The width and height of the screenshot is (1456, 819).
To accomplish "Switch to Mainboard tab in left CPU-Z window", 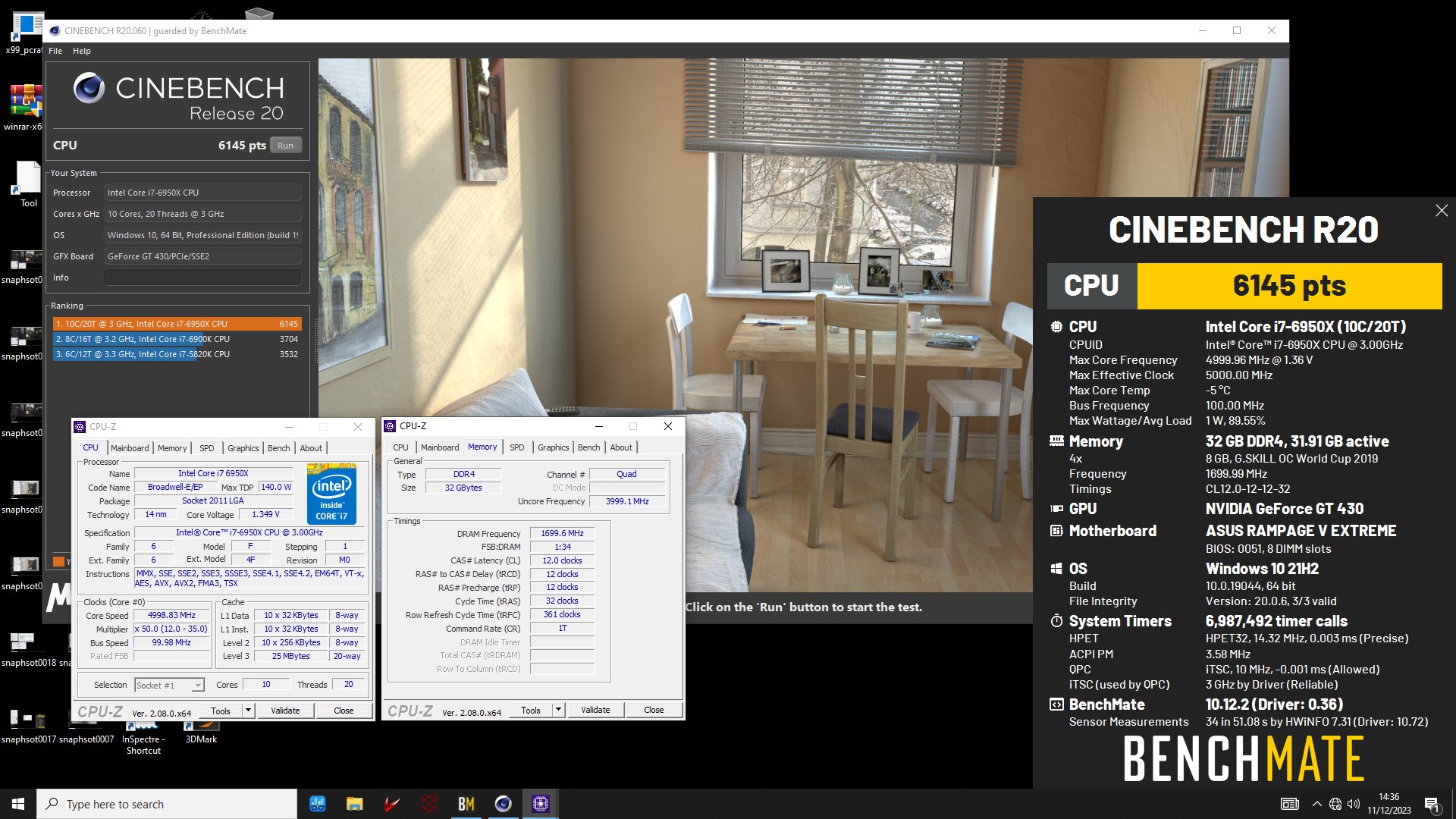I will (x=130, y=448).
